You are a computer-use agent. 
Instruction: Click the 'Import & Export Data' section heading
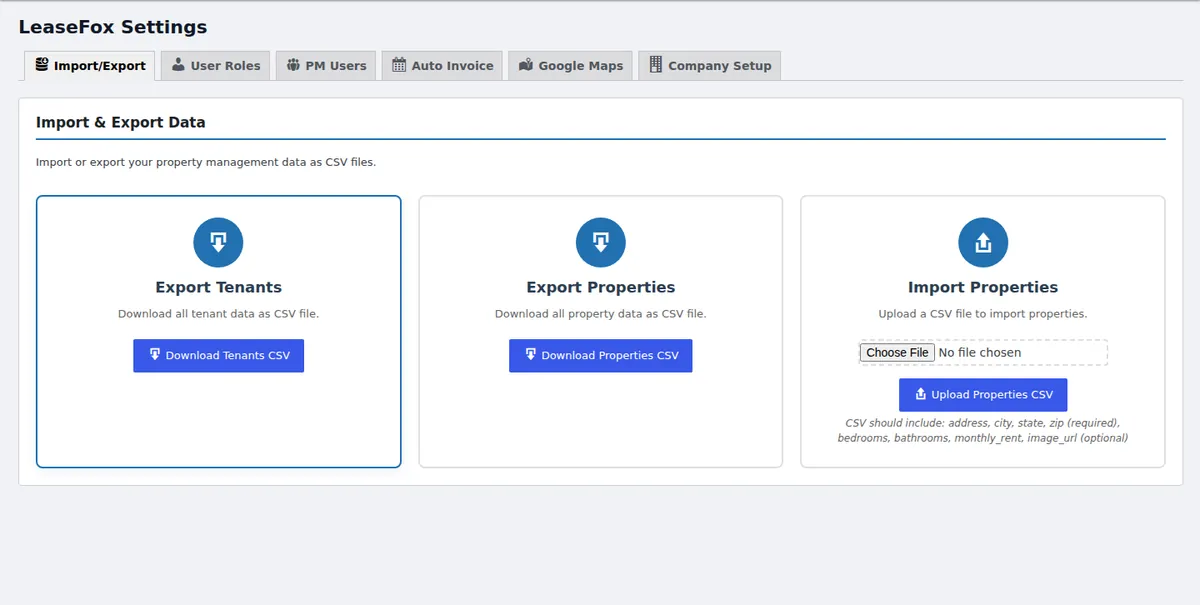coord(120,122)
